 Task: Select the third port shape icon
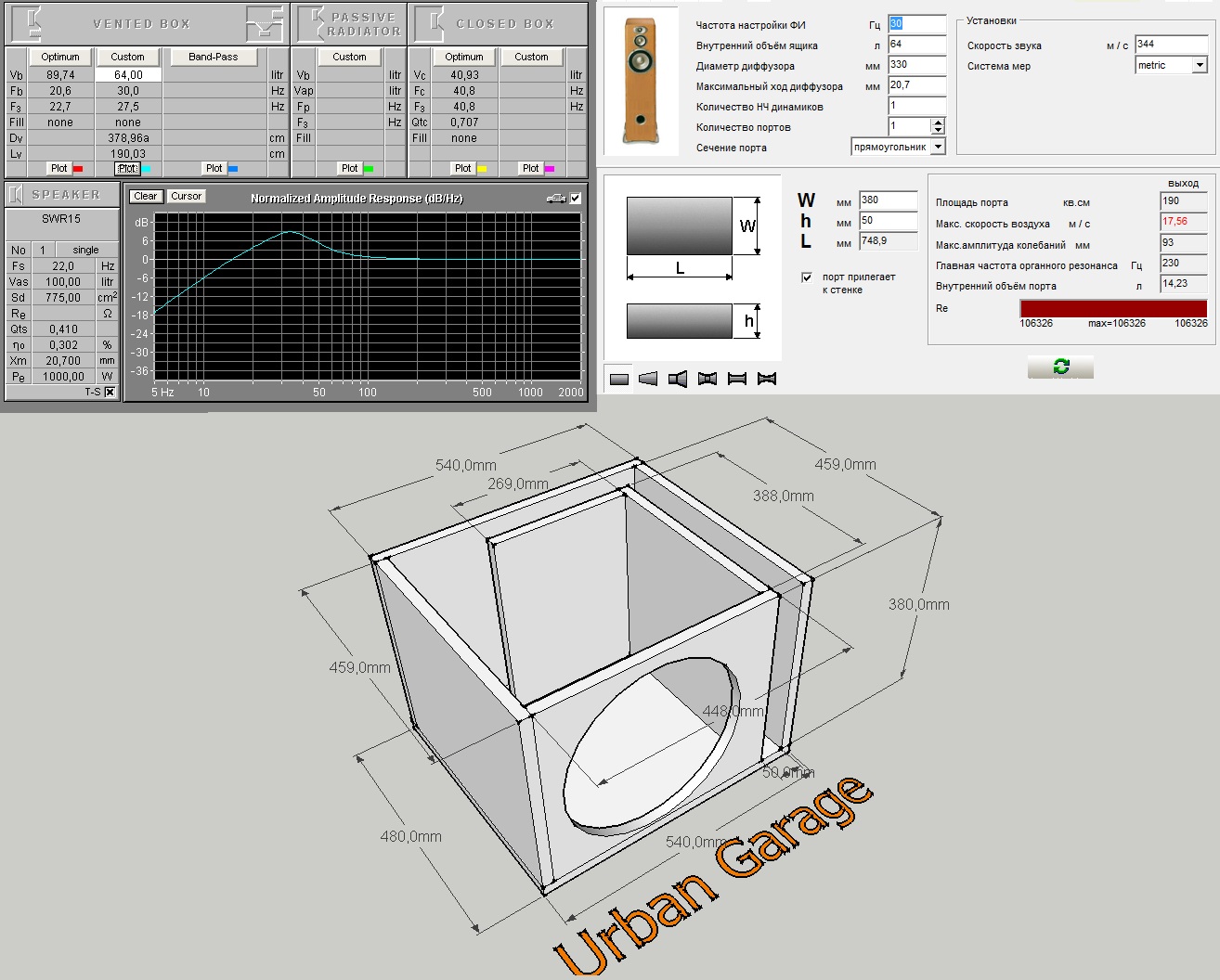click(678, 379)
